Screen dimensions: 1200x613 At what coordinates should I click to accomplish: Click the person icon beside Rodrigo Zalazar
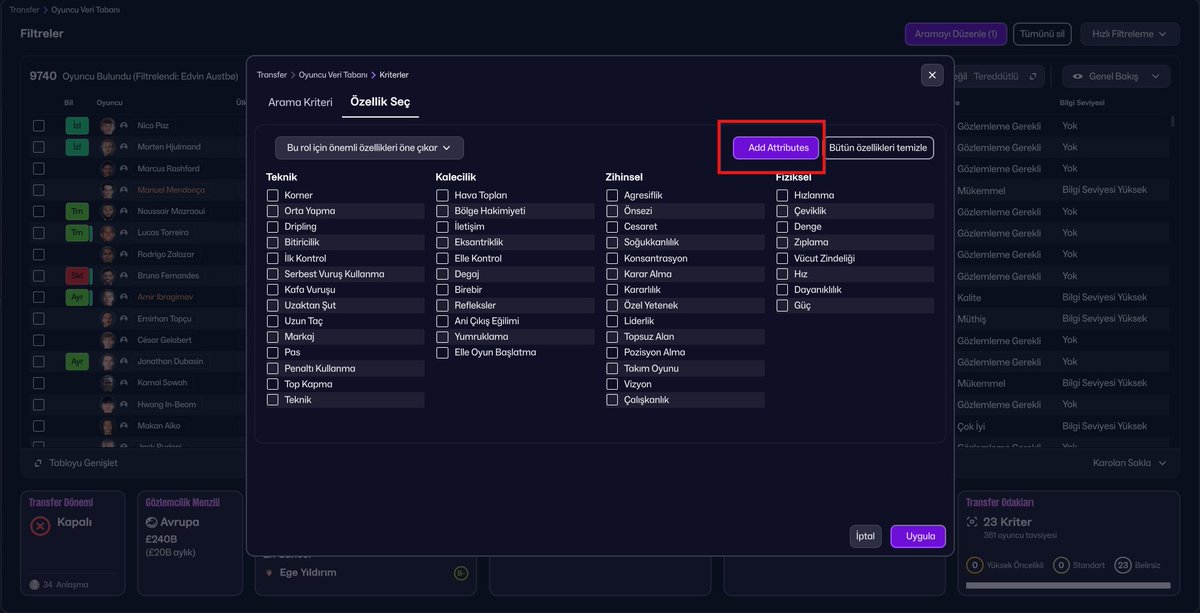(124, 254)
